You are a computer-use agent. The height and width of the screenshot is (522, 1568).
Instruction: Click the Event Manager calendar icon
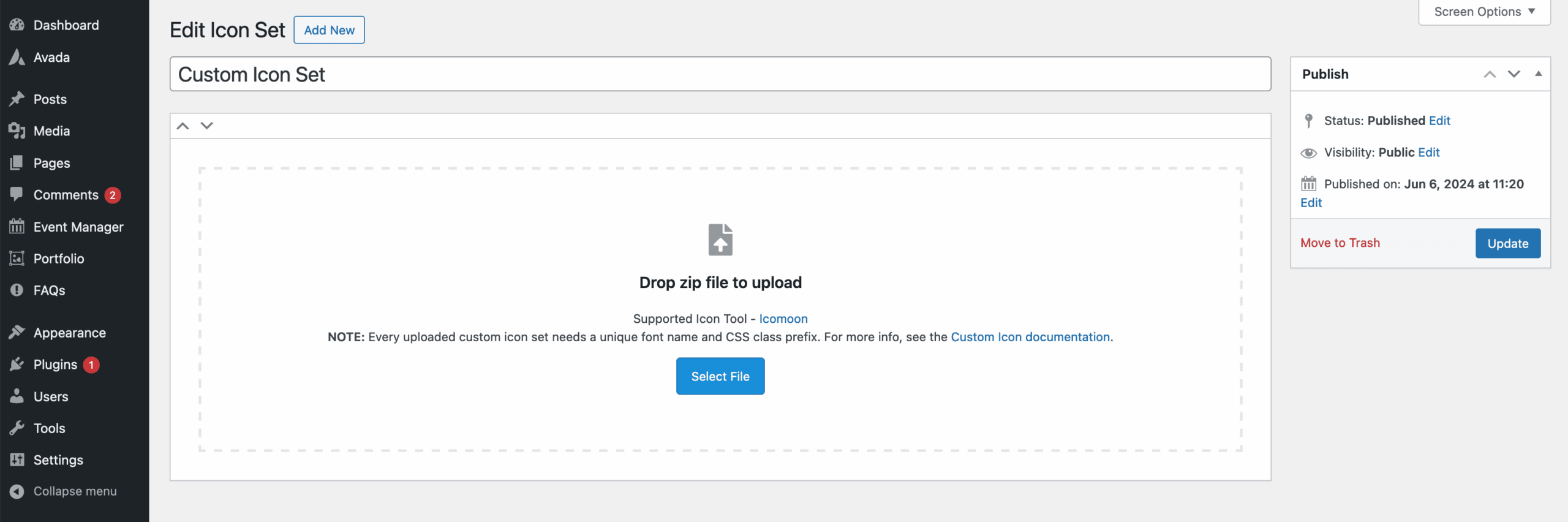pyautogui.click(x=17, y=227)
